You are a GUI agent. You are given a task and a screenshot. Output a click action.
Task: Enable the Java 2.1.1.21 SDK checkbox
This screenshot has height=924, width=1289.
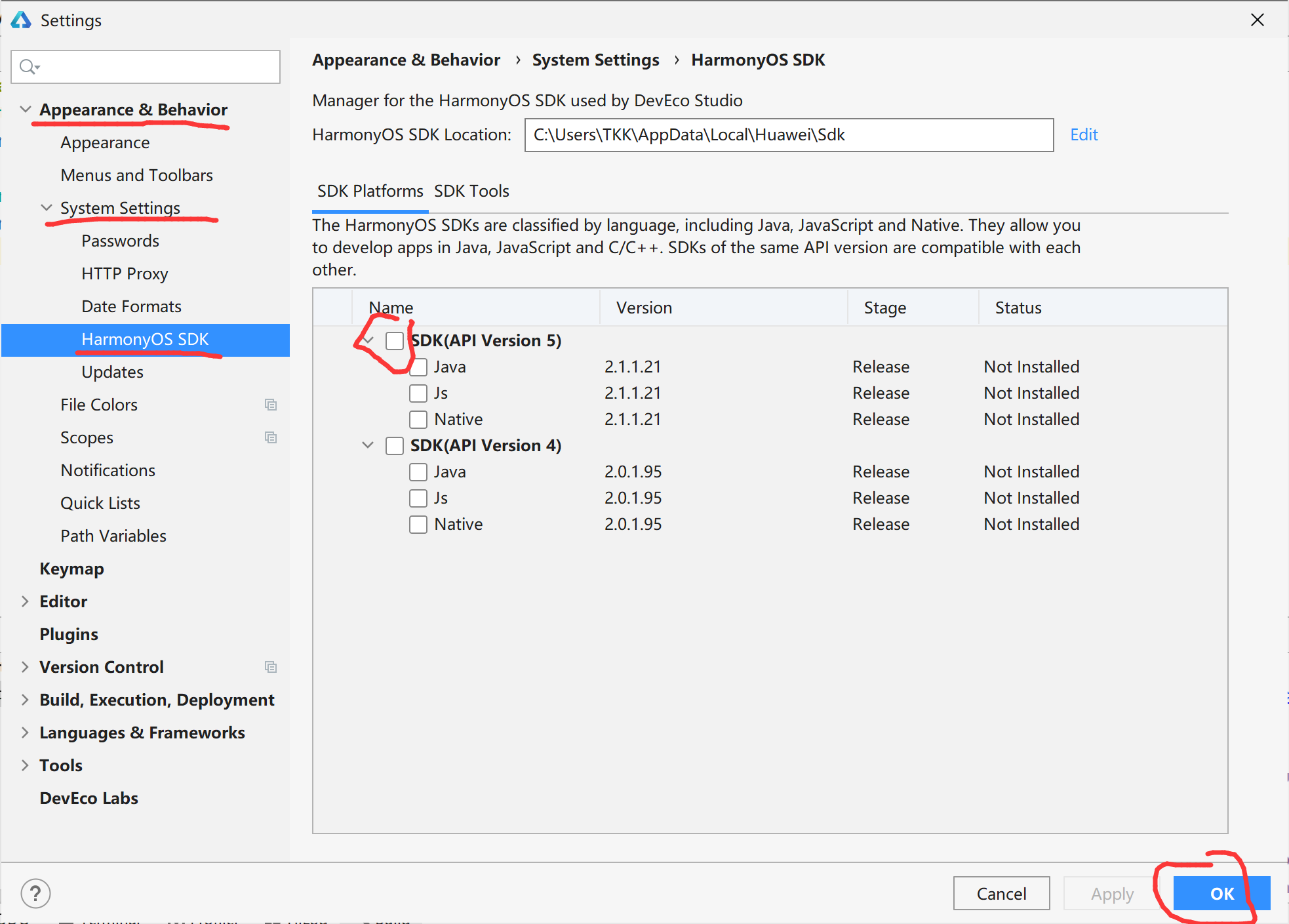tap(419, 367)
